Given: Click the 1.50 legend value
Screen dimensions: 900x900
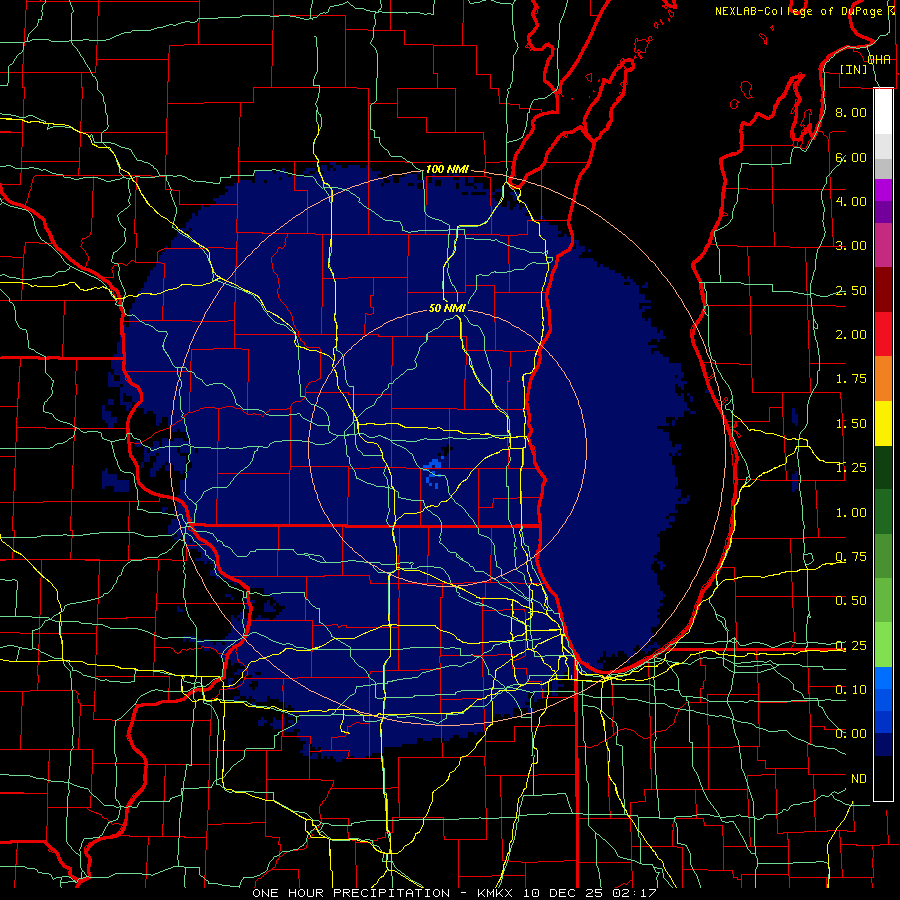Looking at the screenshot, I should tap(851, 424).
